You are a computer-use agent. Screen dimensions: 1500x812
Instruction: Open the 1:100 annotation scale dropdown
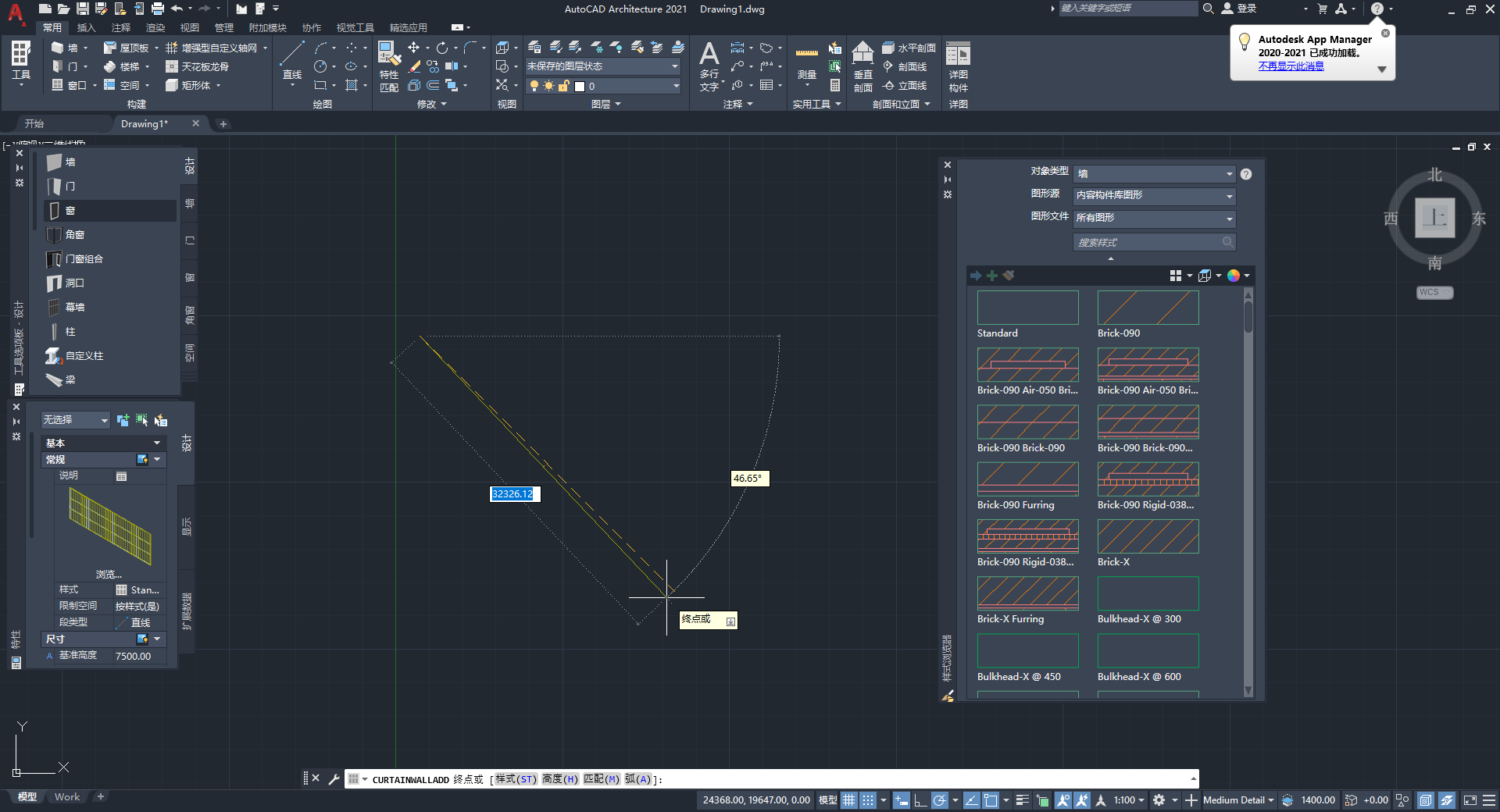[x=1129, y=800]
